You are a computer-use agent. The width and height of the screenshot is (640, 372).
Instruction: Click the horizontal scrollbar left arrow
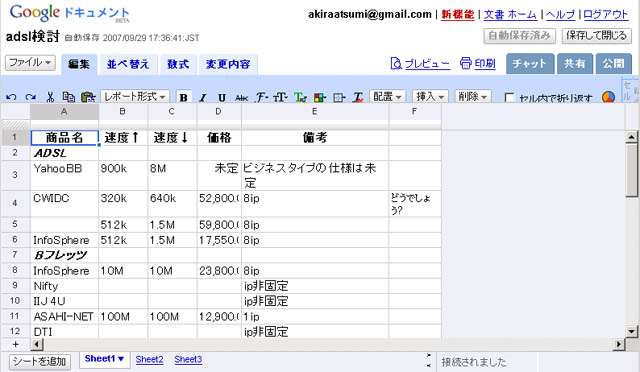click(x=37, y=345)
